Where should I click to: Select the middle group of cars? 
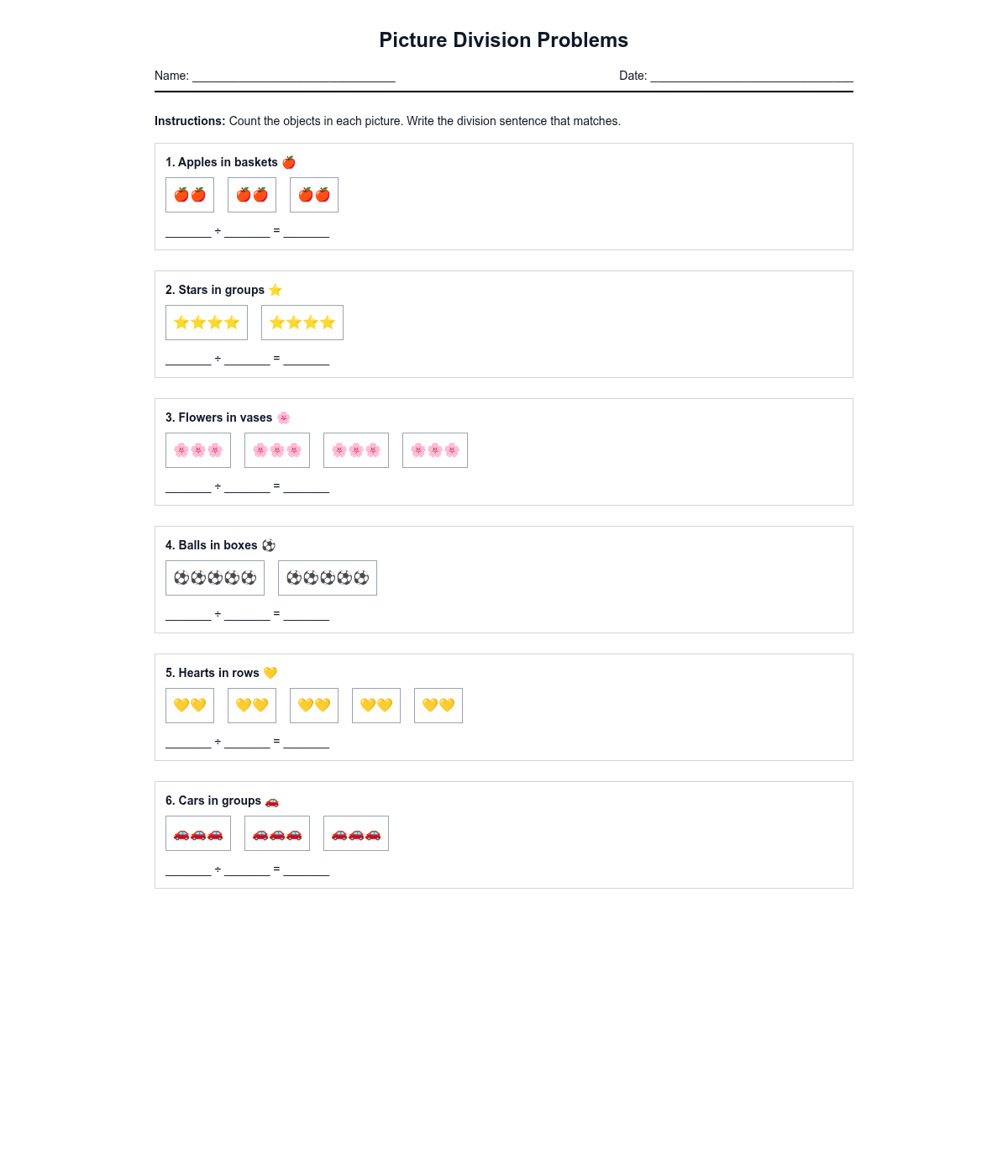pyautogui.click(x=277, y=833)
